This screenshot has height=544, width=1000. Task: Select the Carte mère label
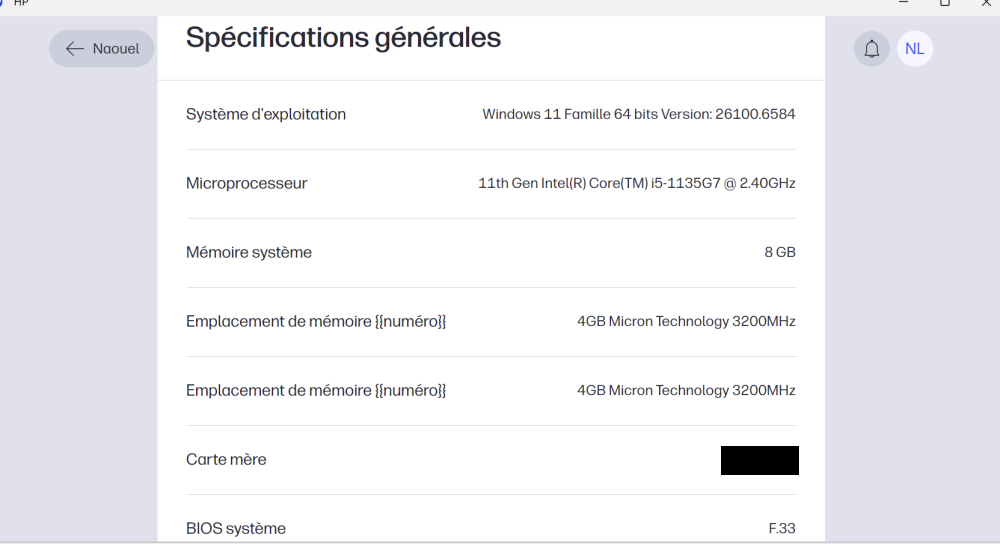pyautogui.click(x=226, y=459)
